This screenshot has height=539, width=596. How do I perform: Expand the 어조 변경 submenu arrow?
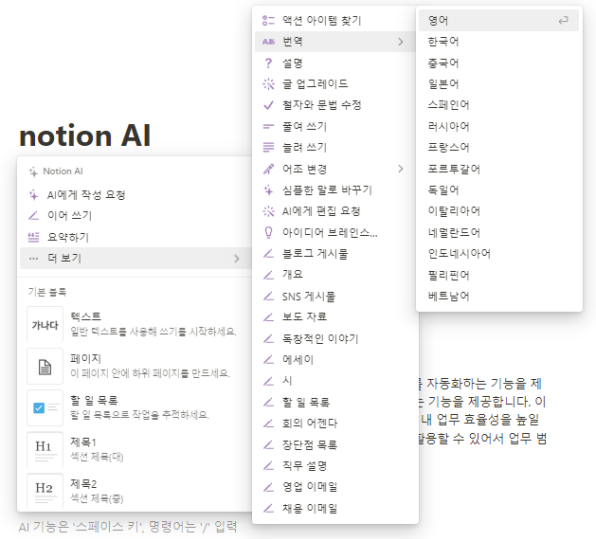coord(401,169)
